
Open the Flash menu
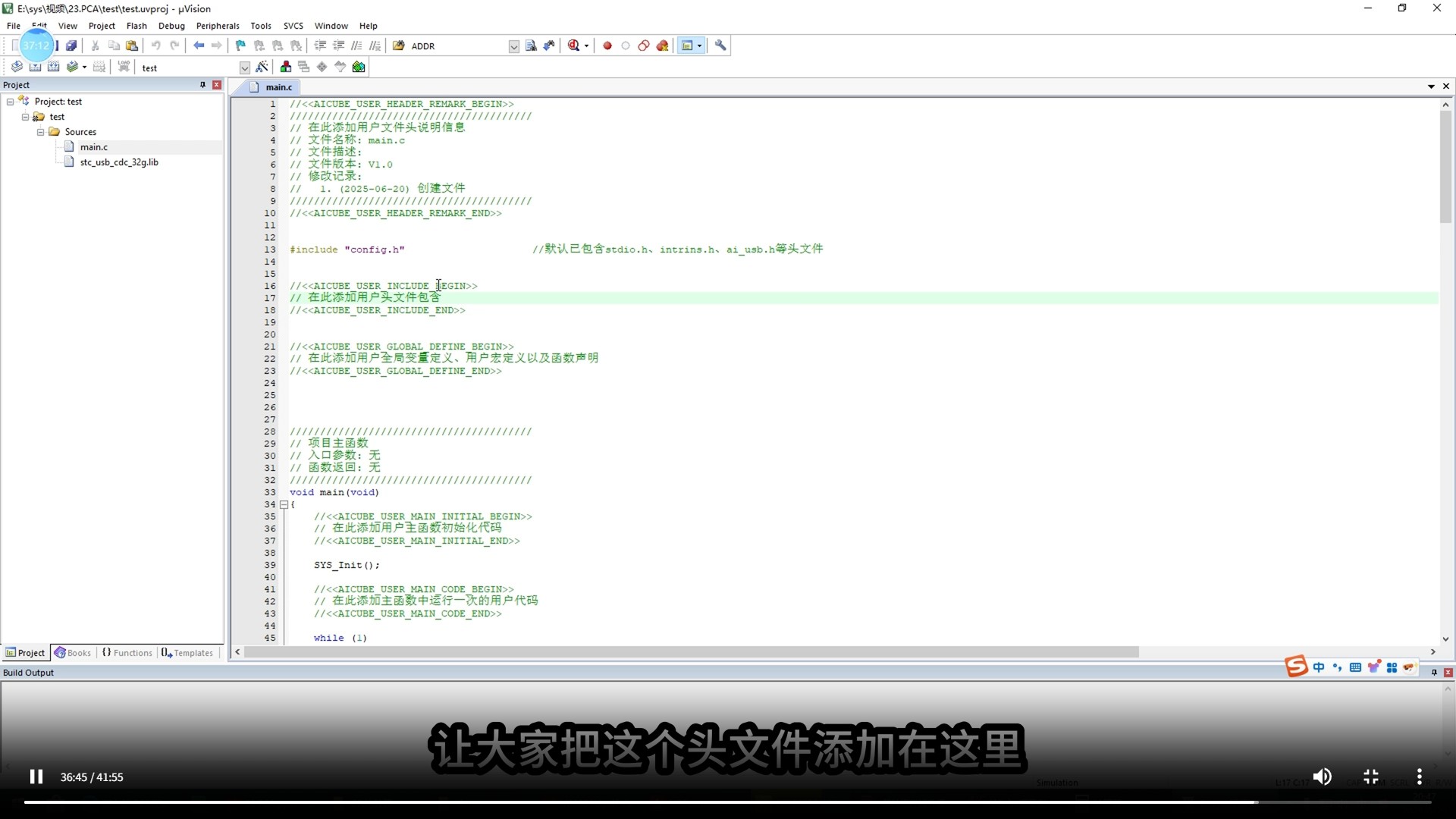(x=136, y=26)
